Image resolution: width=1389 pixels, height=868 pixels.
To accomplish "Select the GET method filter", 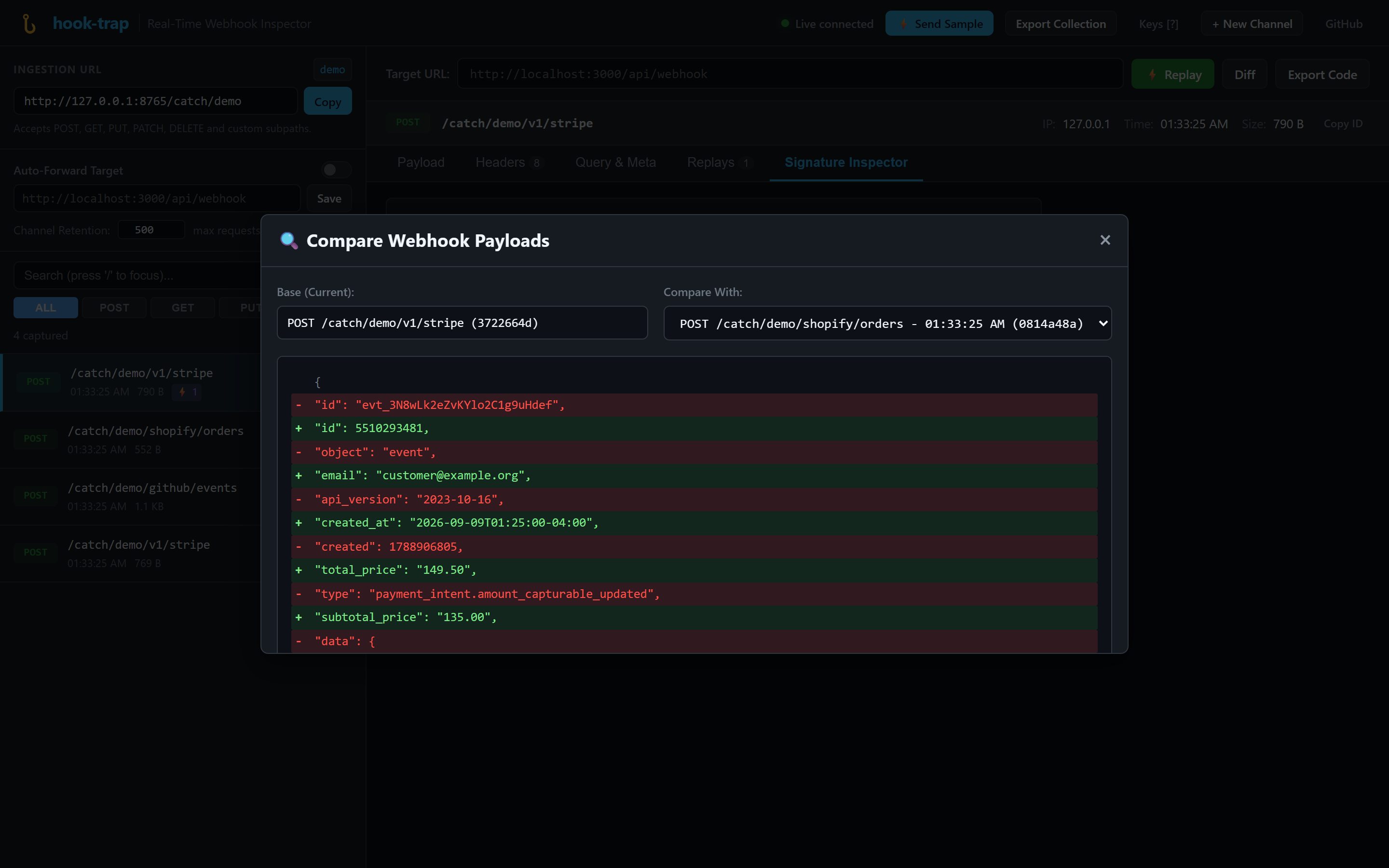I will click(182, 308).
